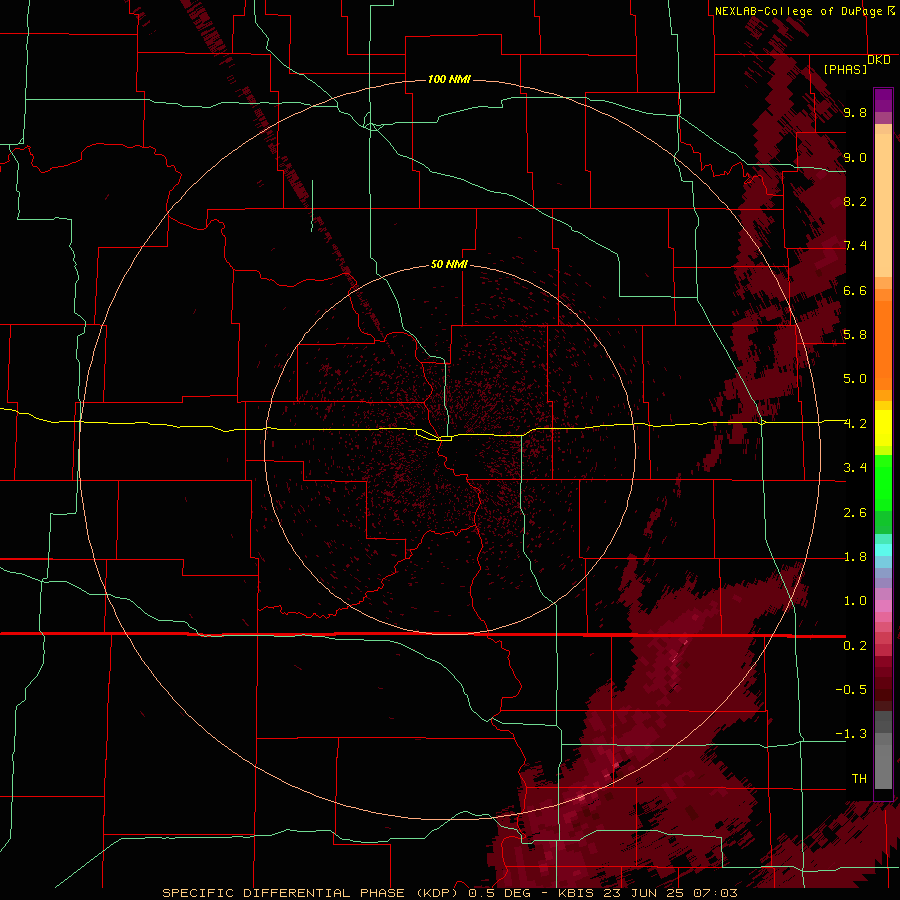
Task: Click the 2.6 value on the color scale
Action: tap(855, 513)
